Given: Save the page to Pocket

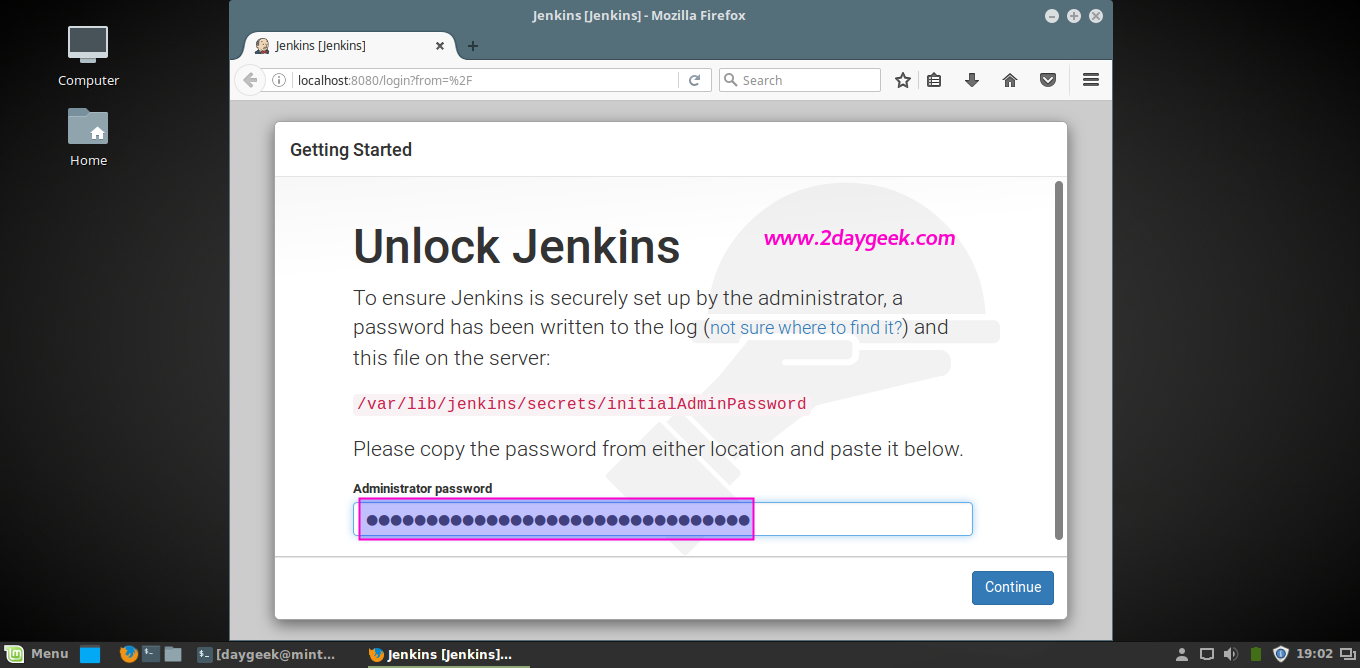Looking at the screenshot, I should pyautogui.click(x=1048, y=80).
